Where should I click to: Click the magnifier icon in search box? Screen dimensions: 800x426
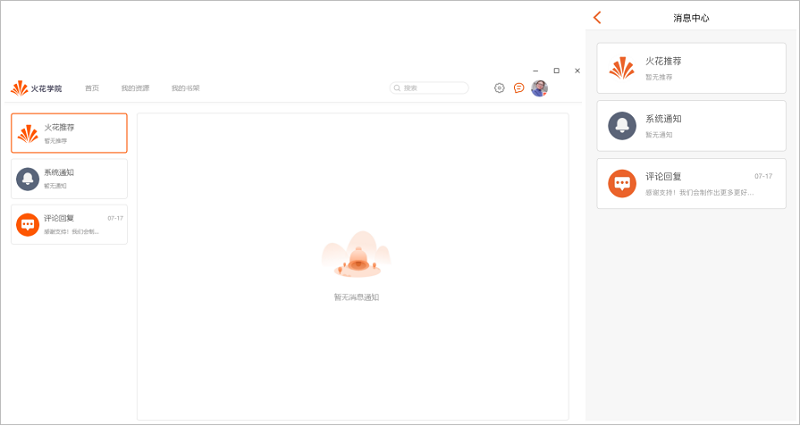tap(398, 88)
